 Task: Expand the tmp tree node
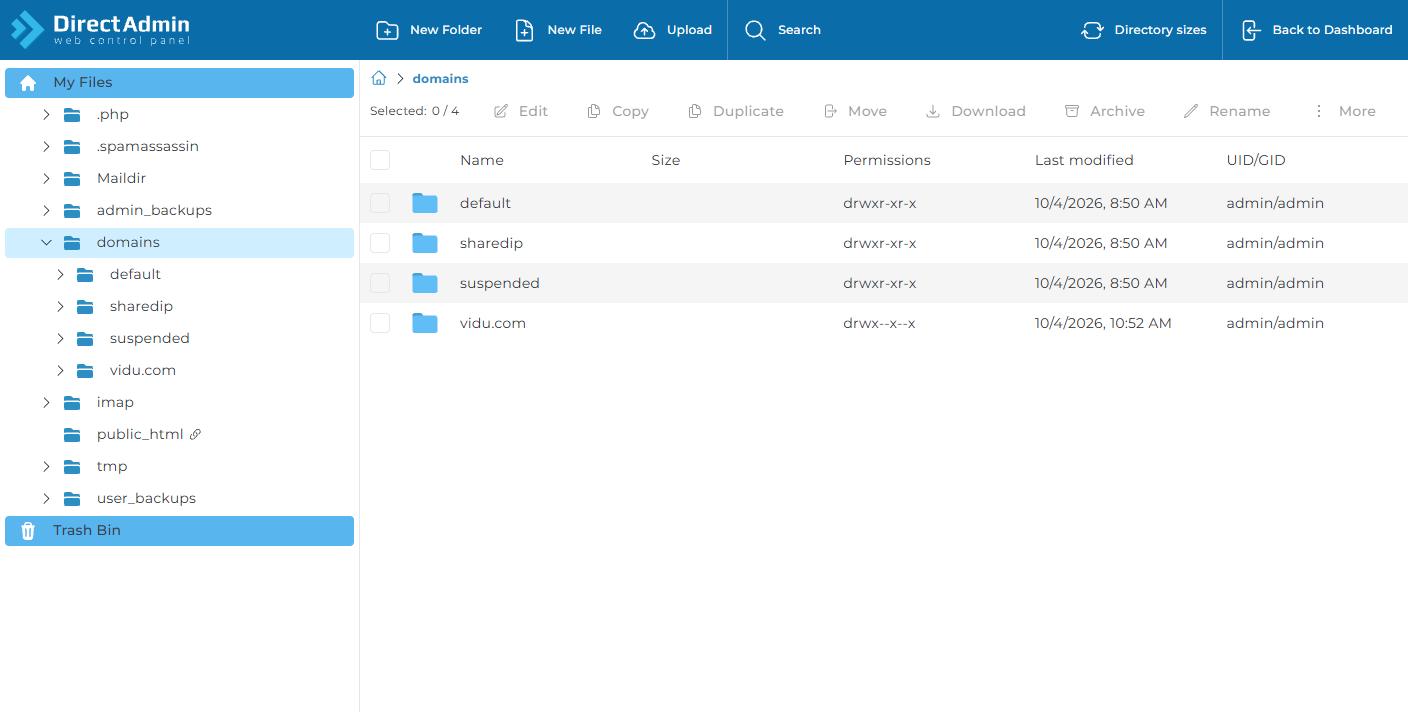coord(46,467)
